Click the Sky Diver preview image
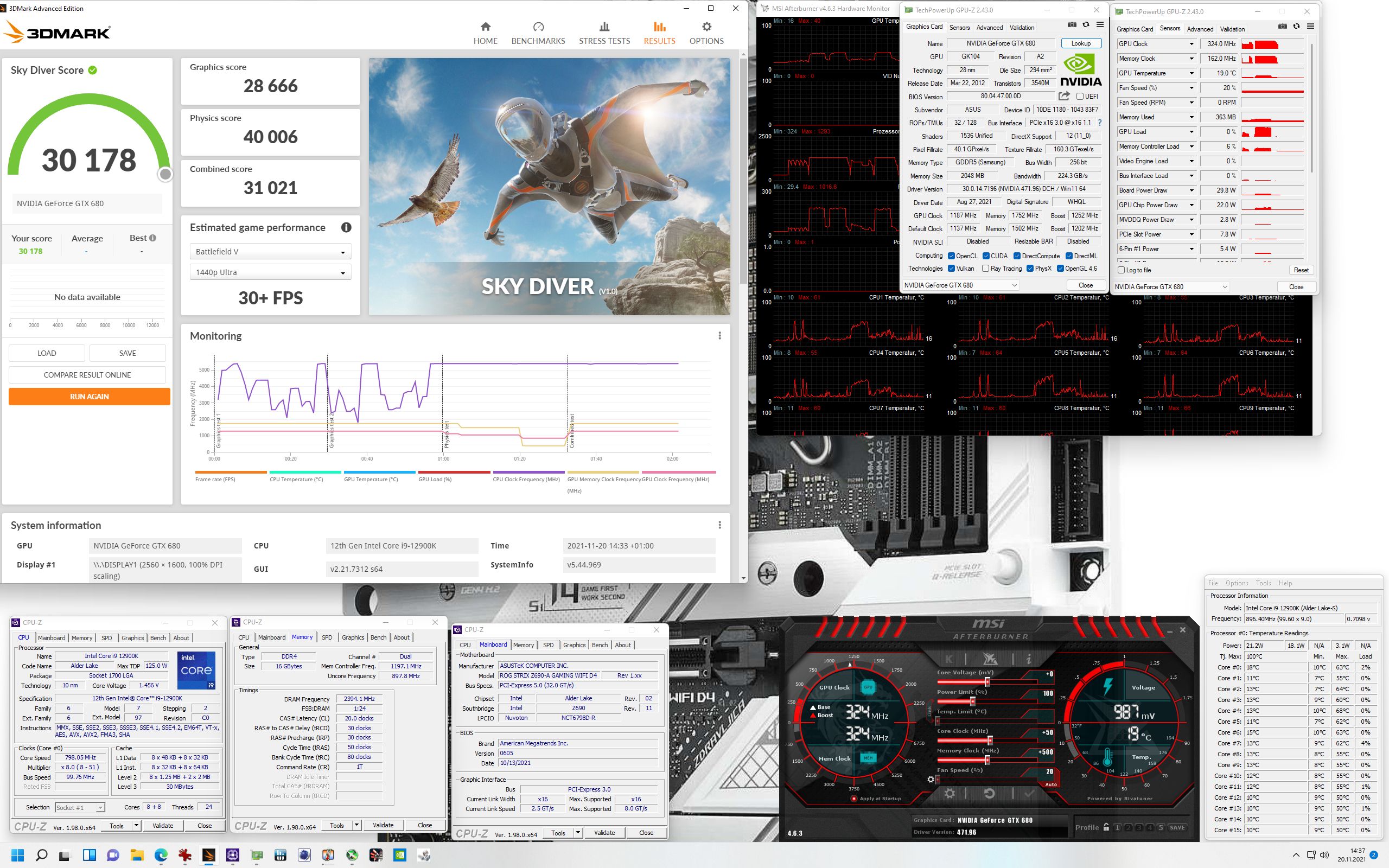The image size is (1389, 868). point(549,187)
